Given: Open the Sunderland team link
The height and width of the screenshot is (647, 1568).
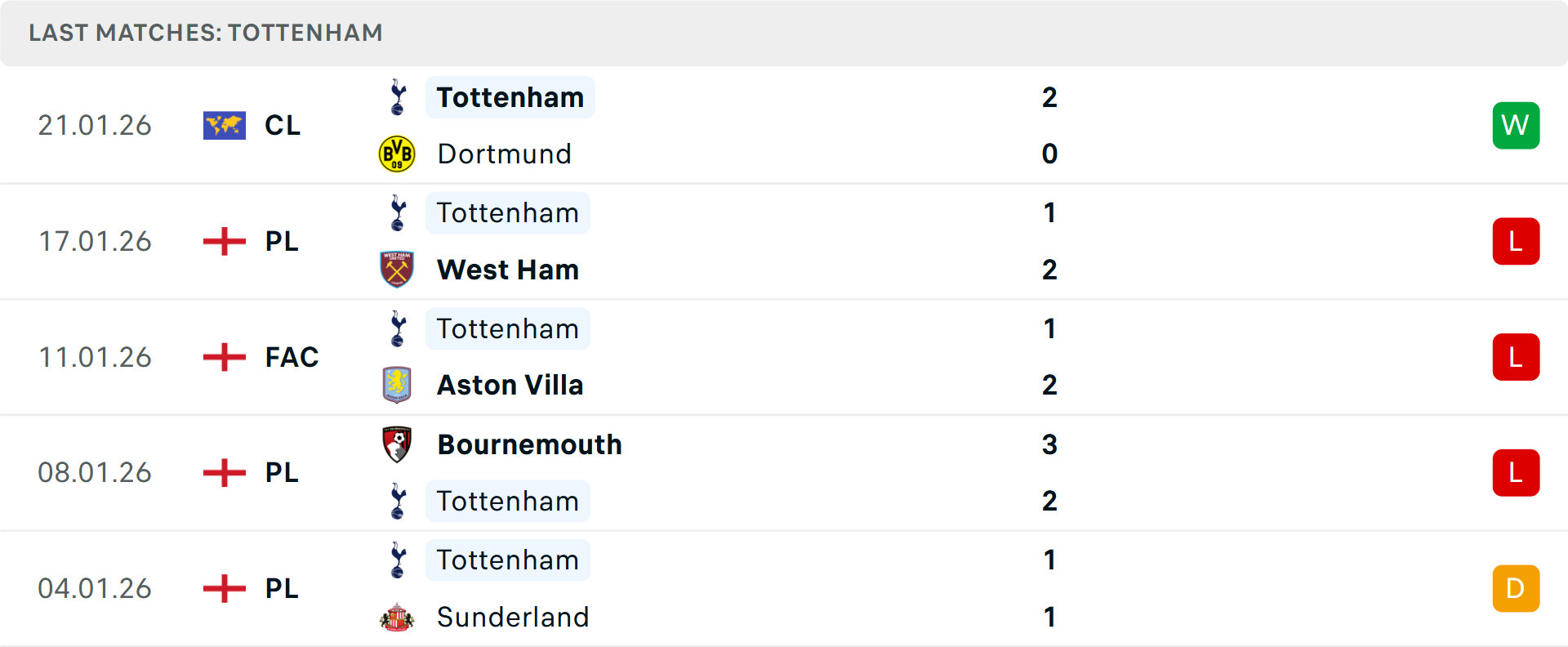Looking at the screenshot, I should (512, 618).
